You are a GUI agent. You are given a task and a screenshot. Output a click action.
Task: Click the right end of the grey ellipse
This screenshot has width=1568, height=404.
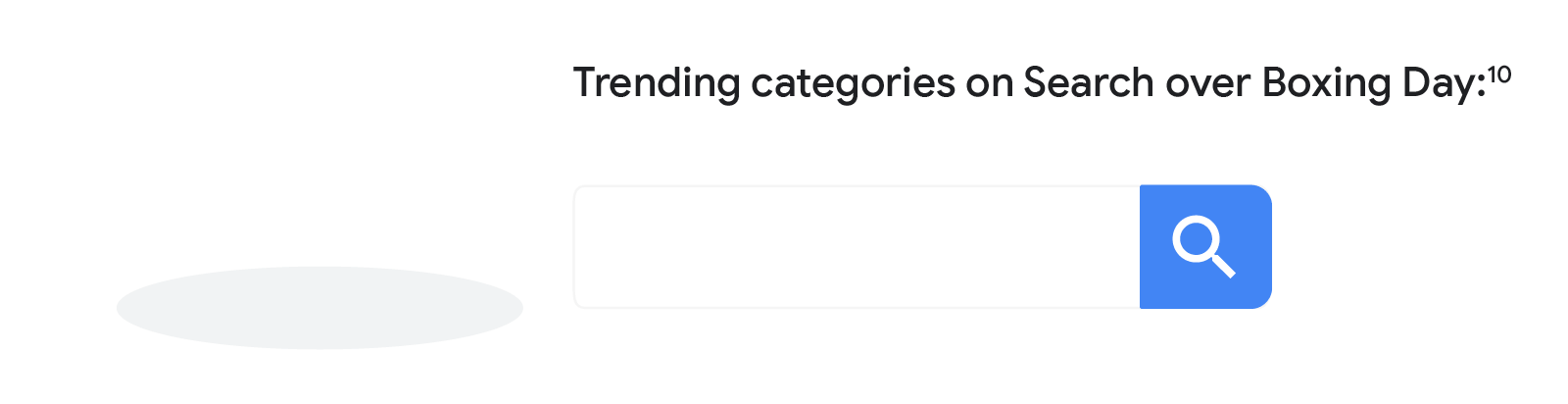pyautogui.click(x=514, y=308)
